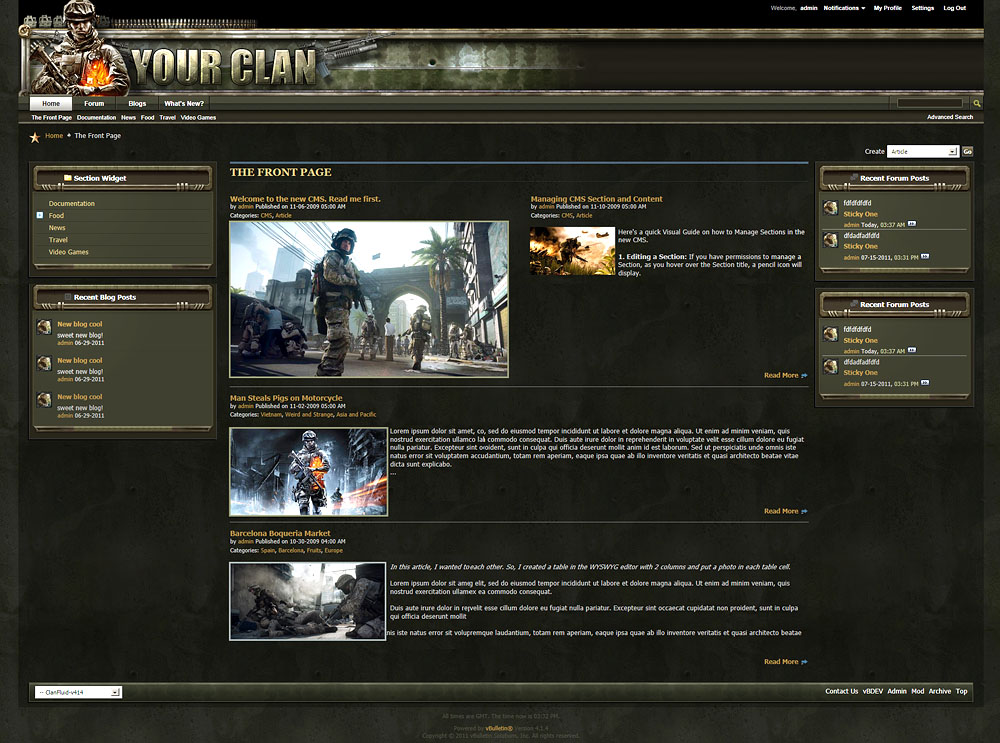Open Documentation in the Section Widget
The height and width of the screenshot is (743, 1000).
71,203
